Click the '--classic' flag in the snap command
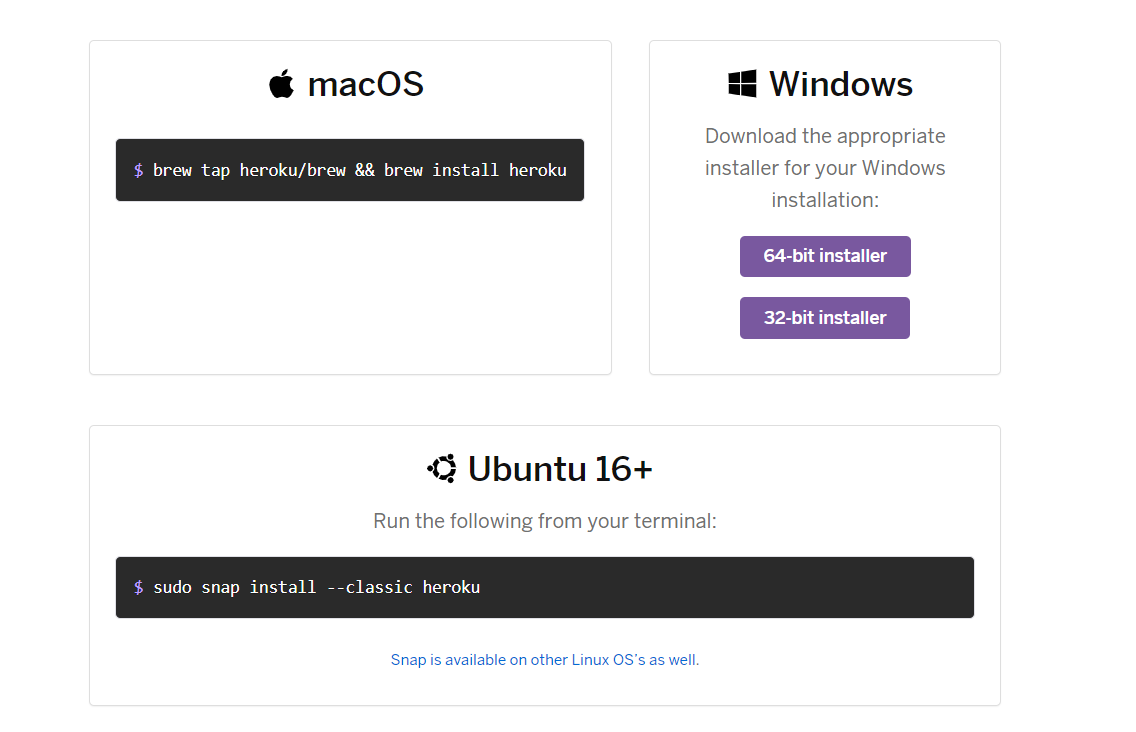The width and height of the screenshot is (1136, 732). pyautogui.click(x=370, y=587)
